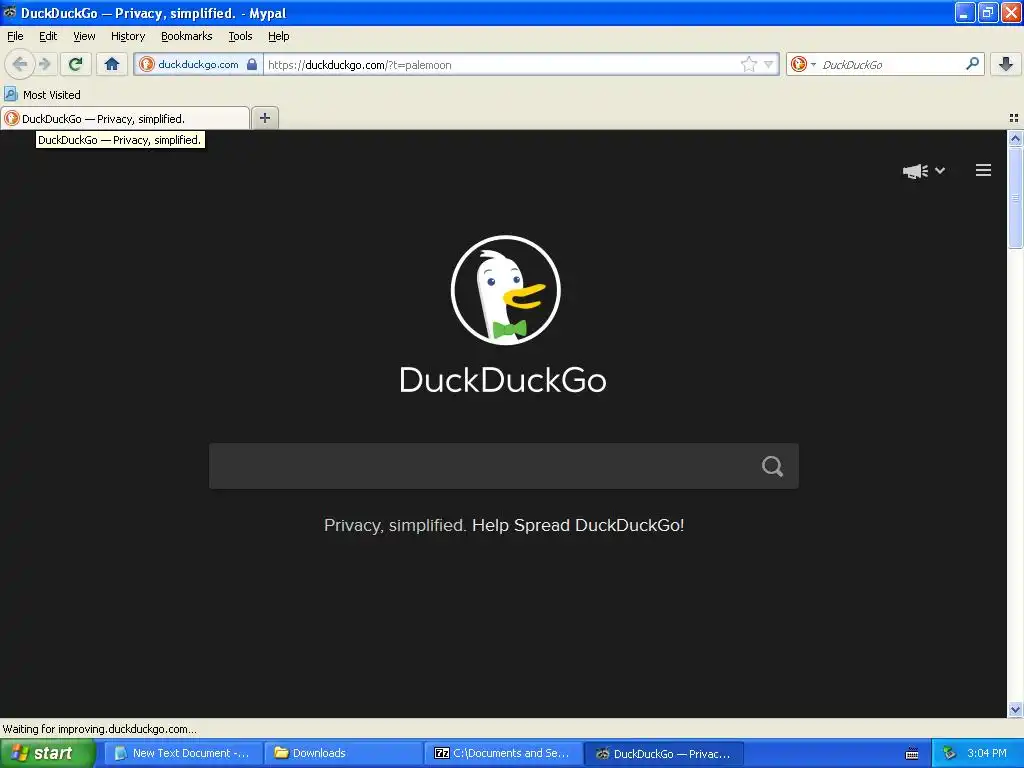This screenshot has height=768, width=1024.
Task: Open the DuckDuckGo hamburger menu
Action: point(984,170)
